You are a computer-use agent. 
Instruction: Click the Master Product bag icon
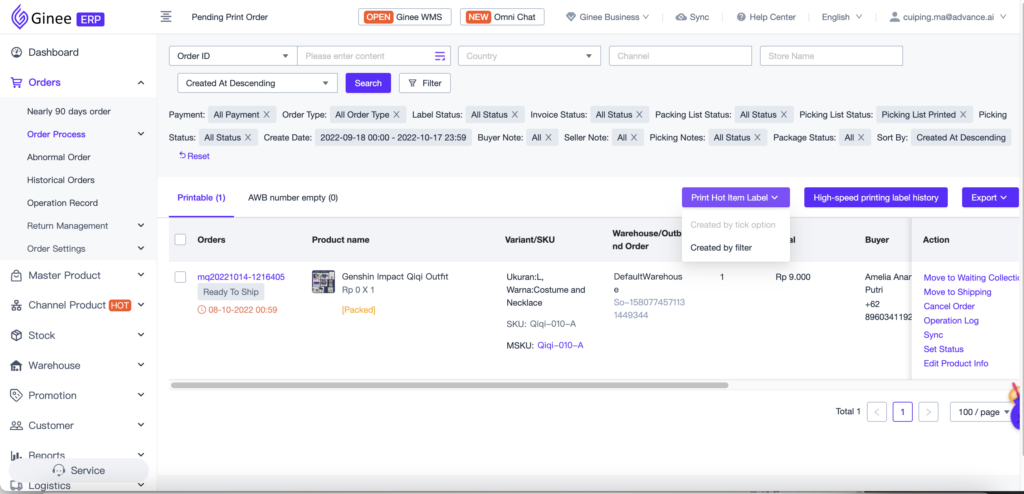tap(16, 276)
